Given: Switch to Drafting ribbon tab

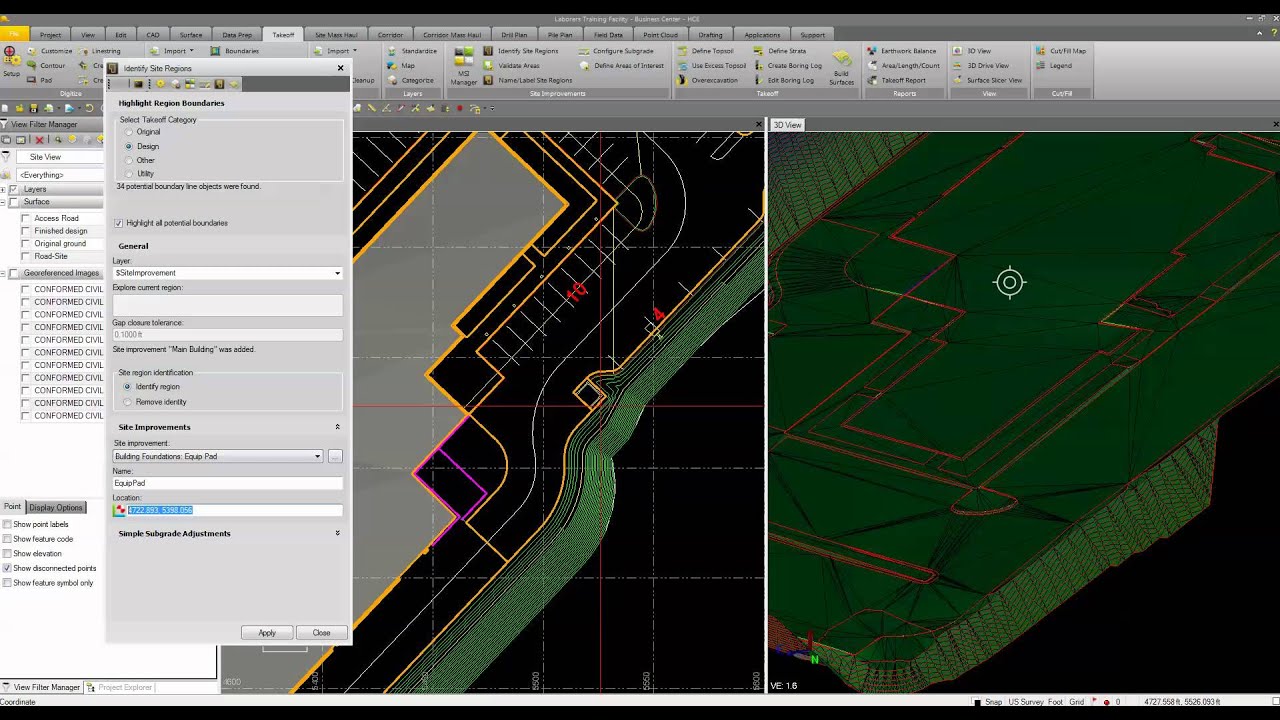Looking at the screenshot, I should pyautogui.click(x=710, y=35).
